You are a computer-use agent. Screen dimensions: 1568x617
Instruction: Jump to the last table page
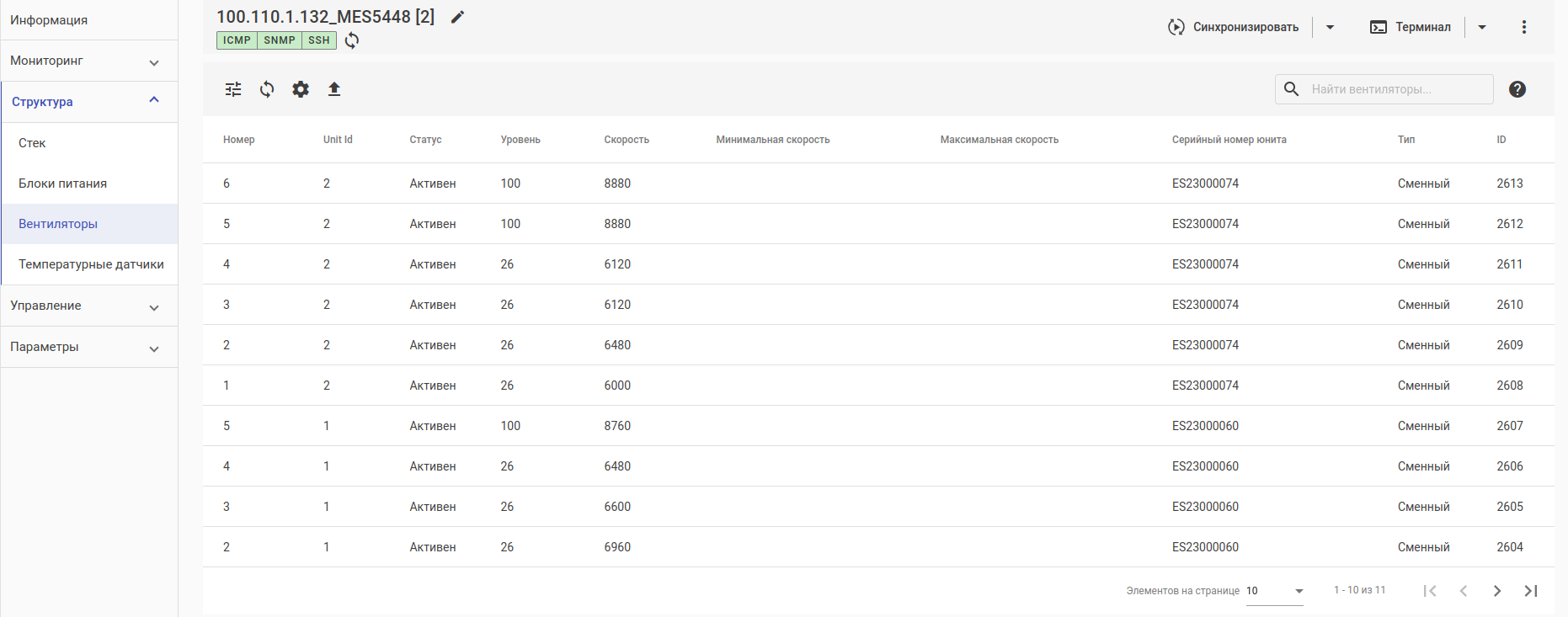[x=1531, y=591]
